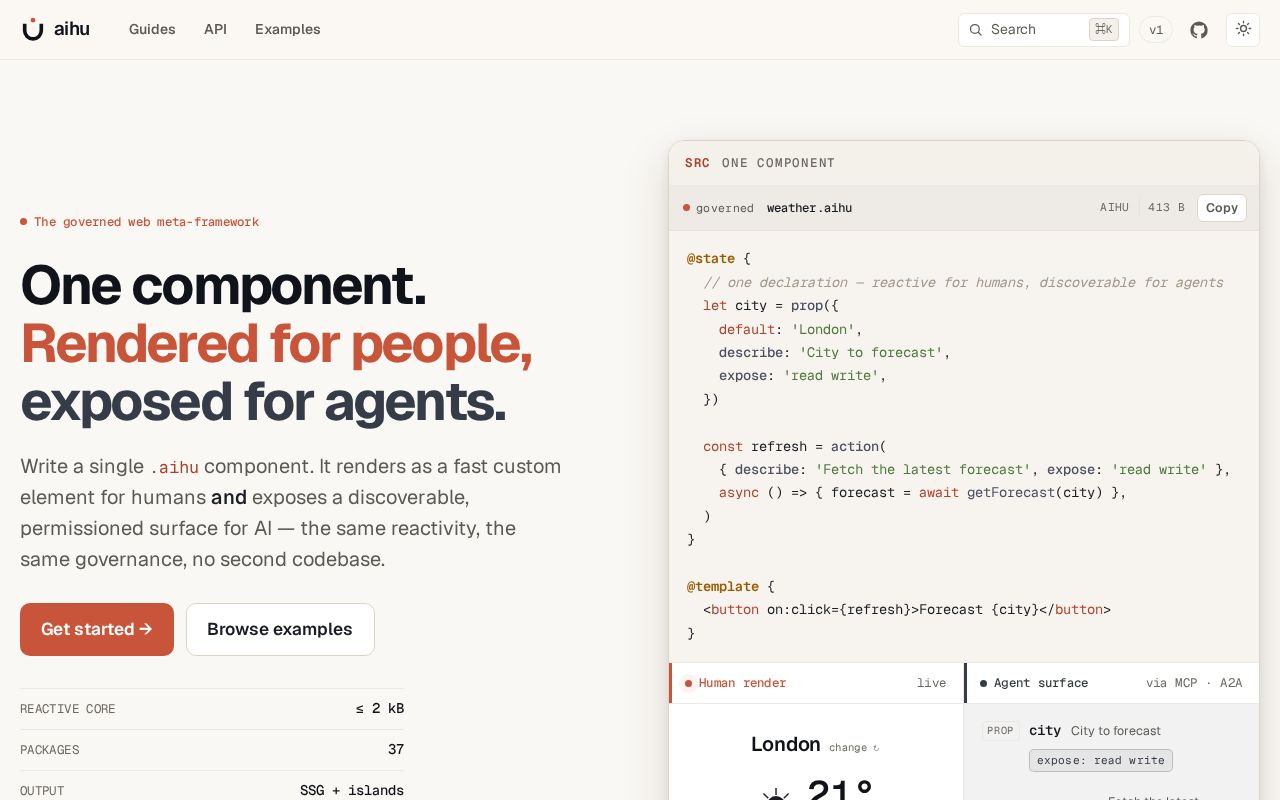Toggle the light/dark theme sun button
Image resolution: width=1280 pixels, height=800 pixels.
click(x=1243, y=29)
